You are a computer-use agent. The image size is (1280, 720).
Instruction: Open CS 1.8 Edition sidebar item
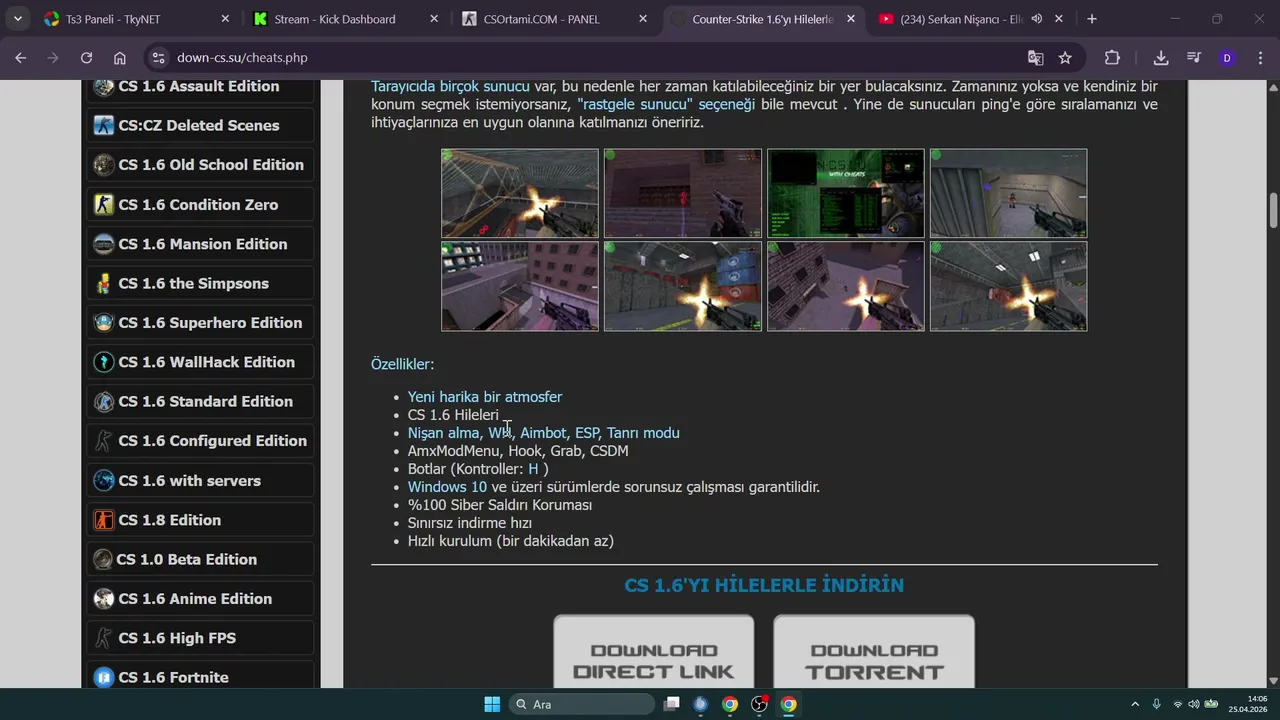[200, 520]
